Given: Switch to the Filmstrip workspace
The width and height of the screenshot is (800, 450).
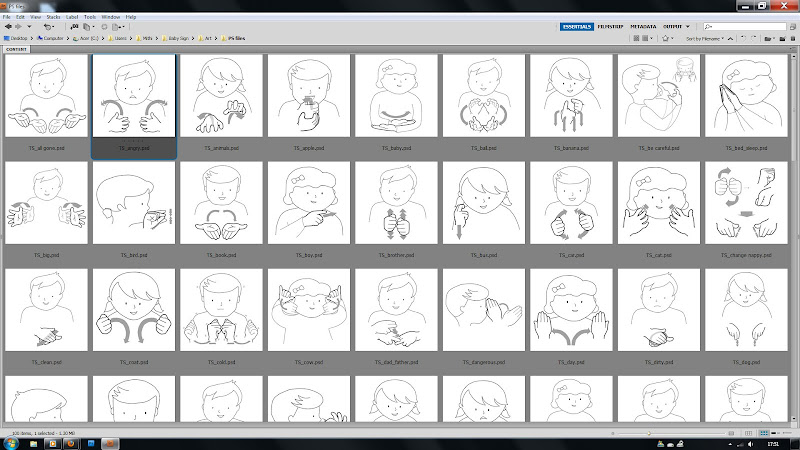Looking at the screenshot, I should [x=610, y=27].
